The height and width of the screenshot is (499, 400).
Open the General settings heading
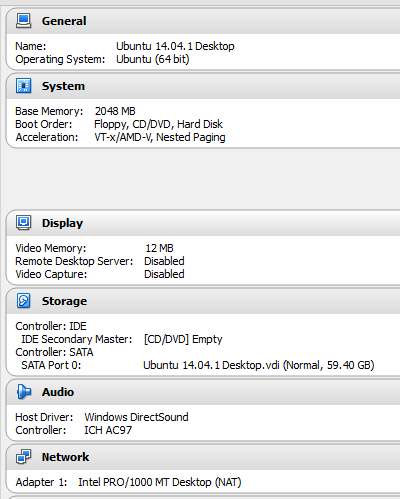pyautogui.click(x=64, y=21)
